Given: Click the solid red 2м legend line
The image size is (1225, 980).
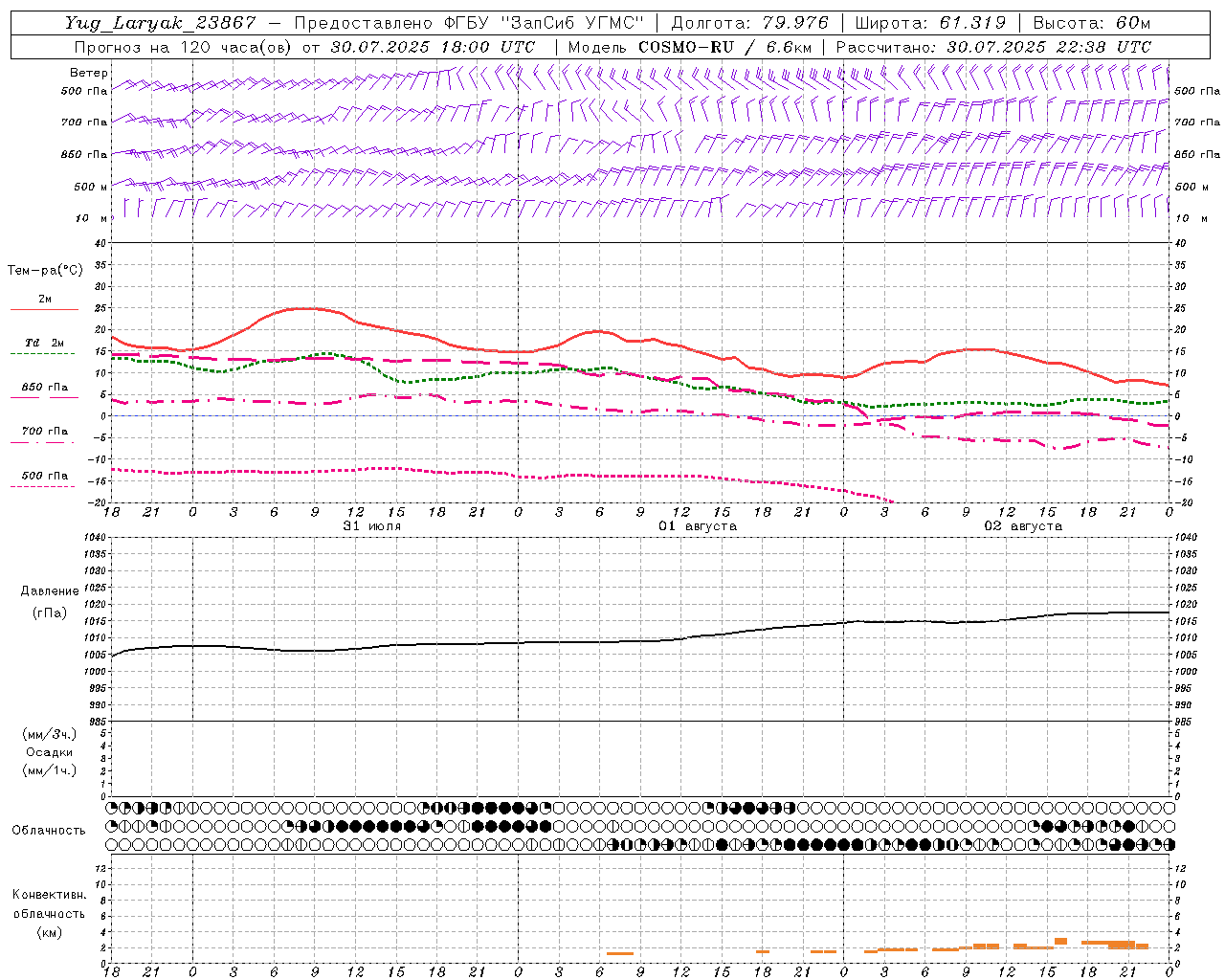Looking at the screenshot, I should [x=44, y=309].
